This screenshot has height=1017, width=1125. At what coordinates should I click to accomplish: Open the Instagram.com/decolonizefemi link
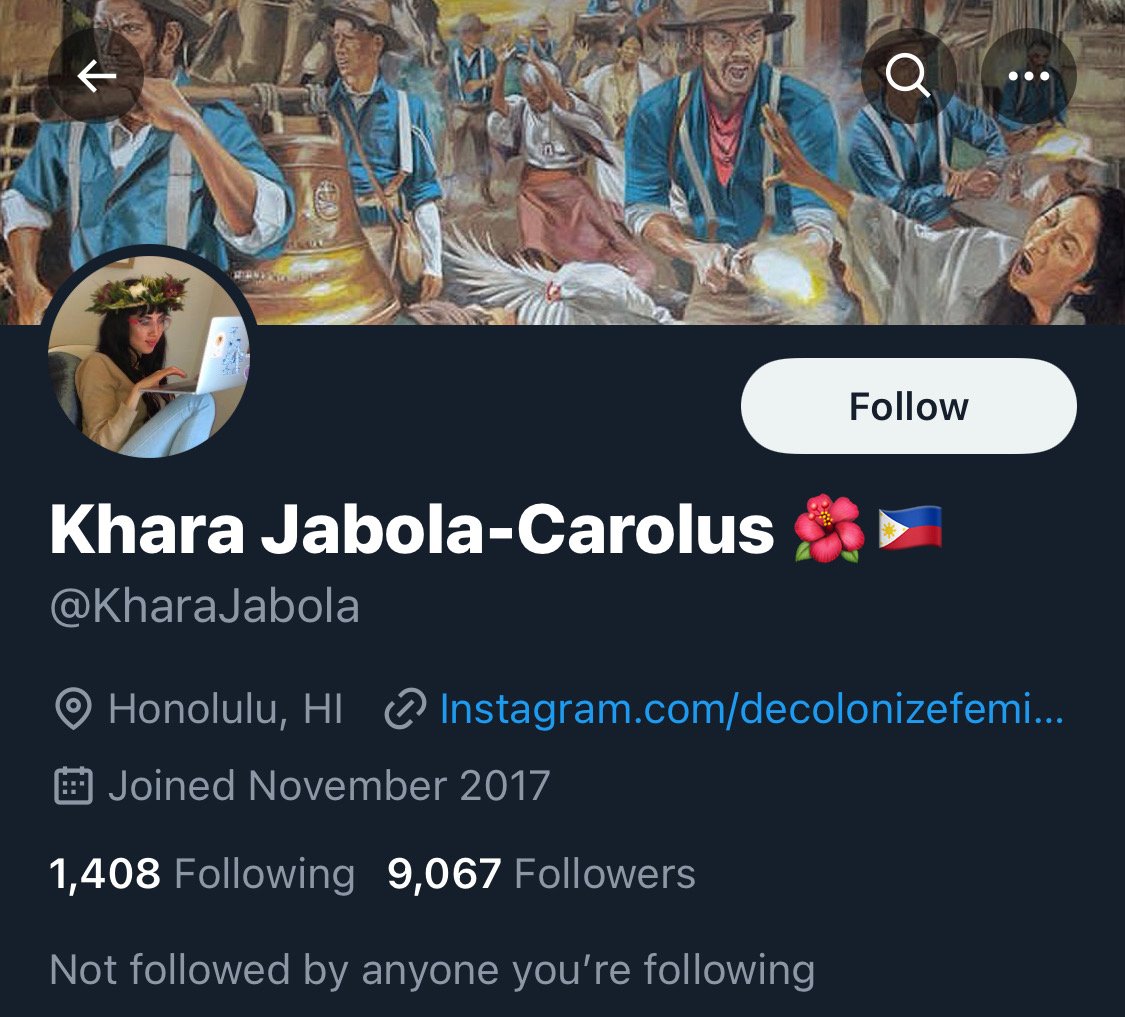tap(751, 709)
